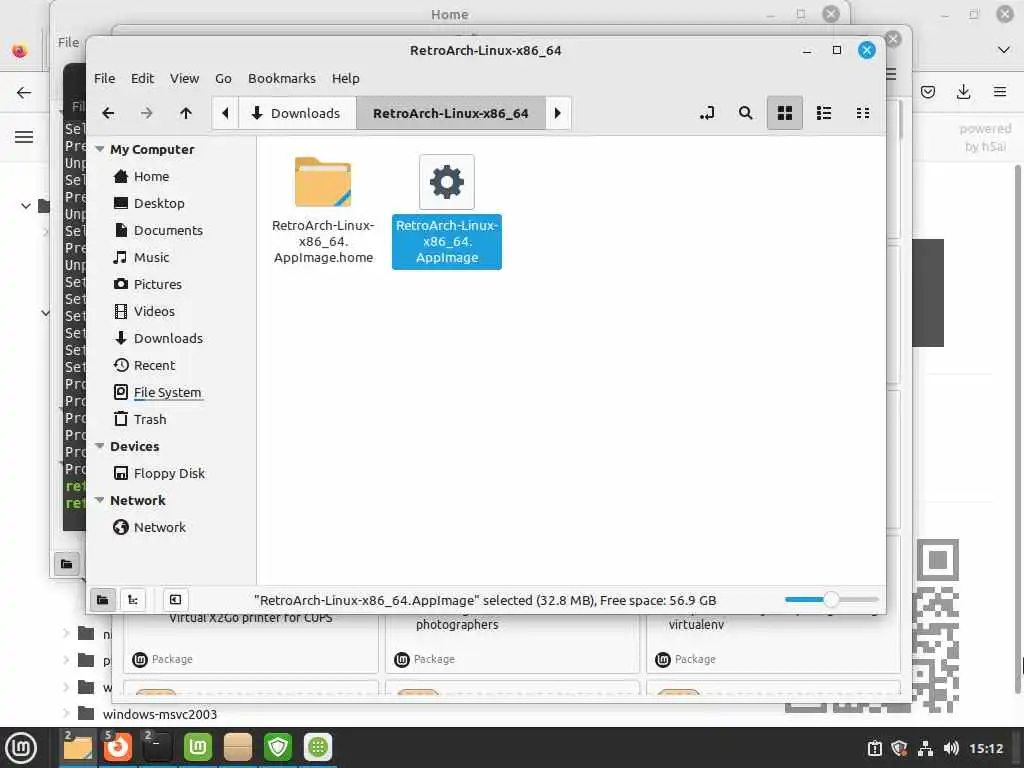This screenshot has width=1024, height=768.
Task: Click the Firefox Pocket icon
Action: click(x=927, y=92)
